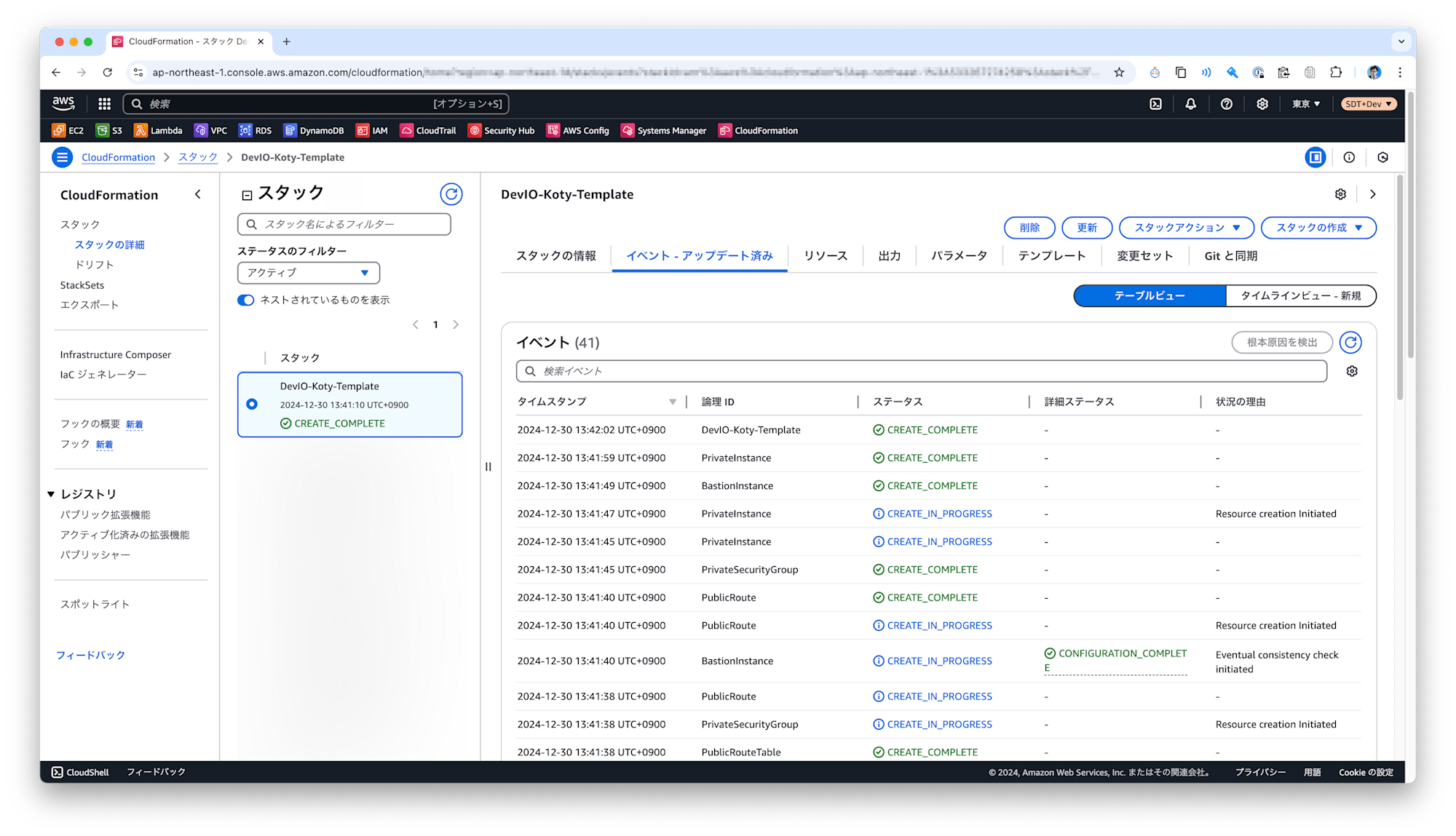Open the RDS shortcut

click(256, 131)
